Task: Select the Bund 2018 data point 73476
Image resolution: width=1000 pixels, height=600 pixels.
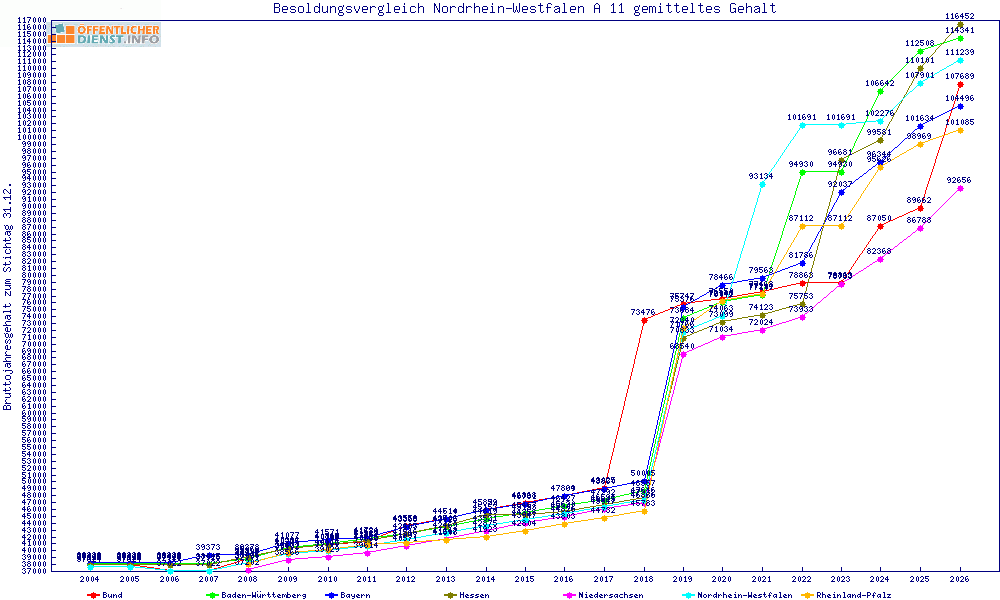Action: 644,320
